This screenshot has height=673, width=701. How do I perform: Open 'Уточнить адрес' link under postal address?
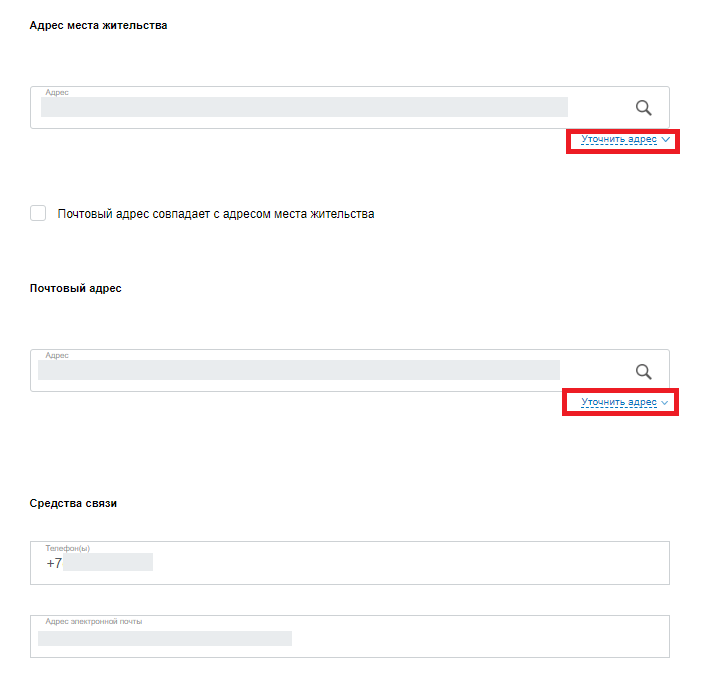619,402
